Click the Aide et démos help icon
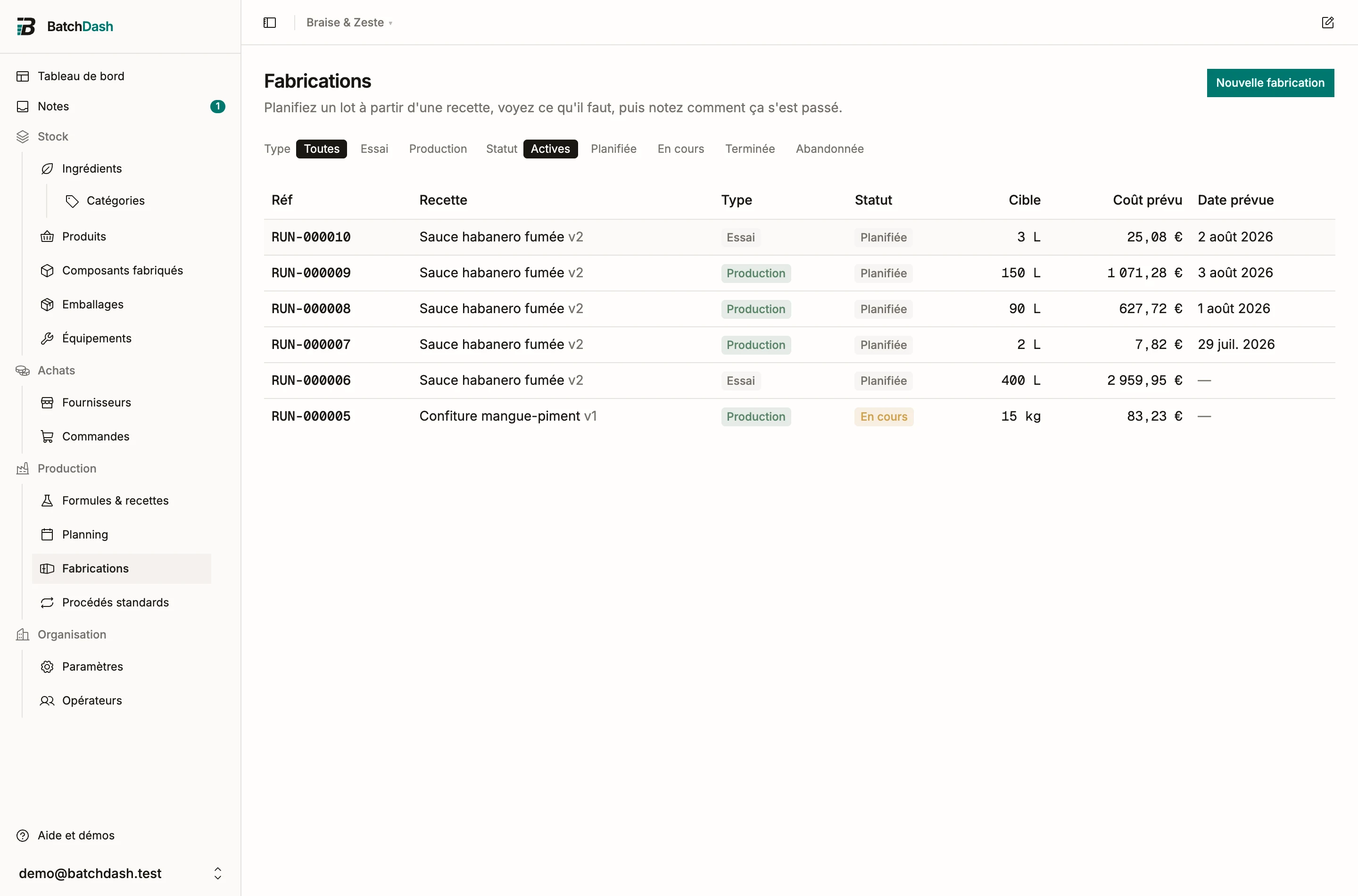 coord(23,836)
